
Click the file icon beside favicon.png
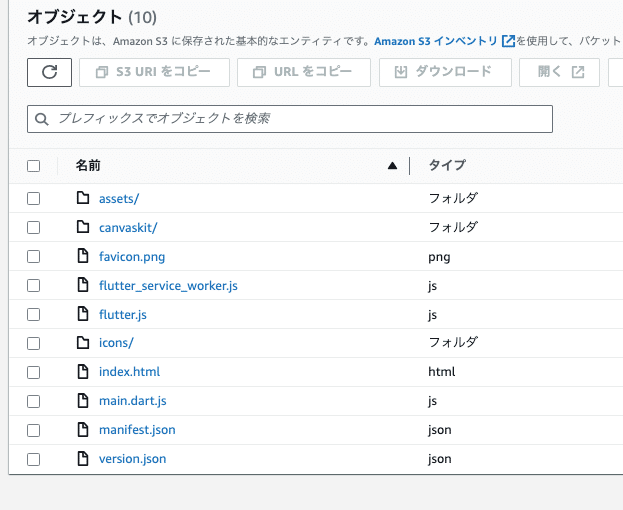[x=83, y=256]
